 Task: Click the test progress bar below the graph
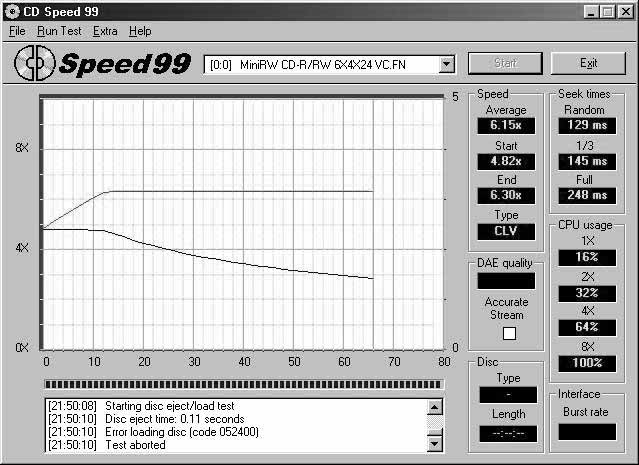tap(242, 384)
